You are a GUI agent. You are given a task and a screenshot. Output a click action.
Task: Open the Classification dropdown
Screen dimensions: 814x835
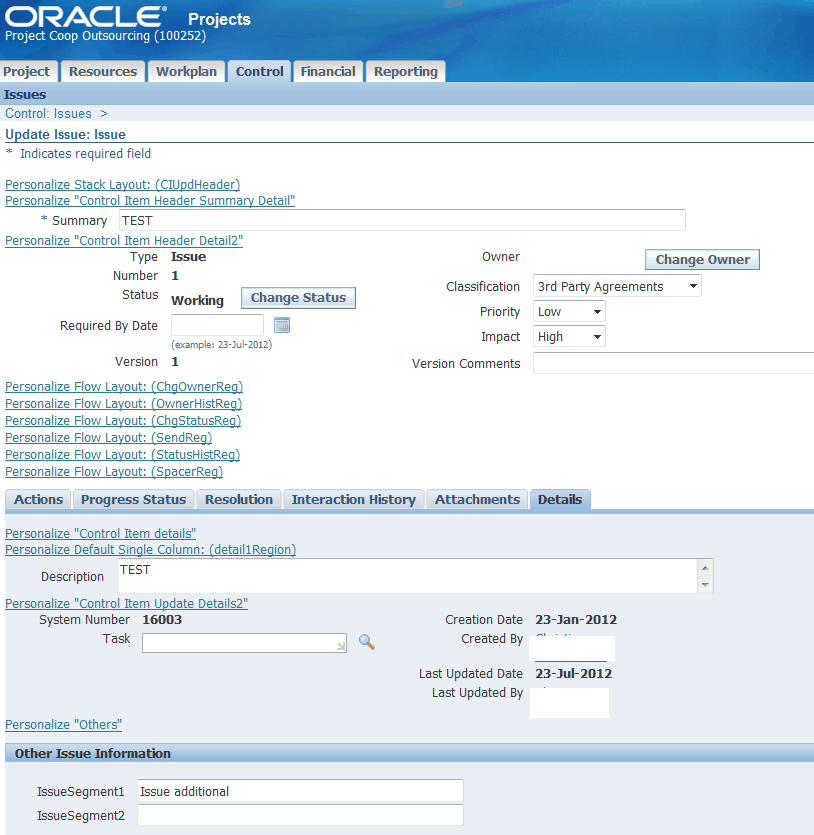click(691, 285)
